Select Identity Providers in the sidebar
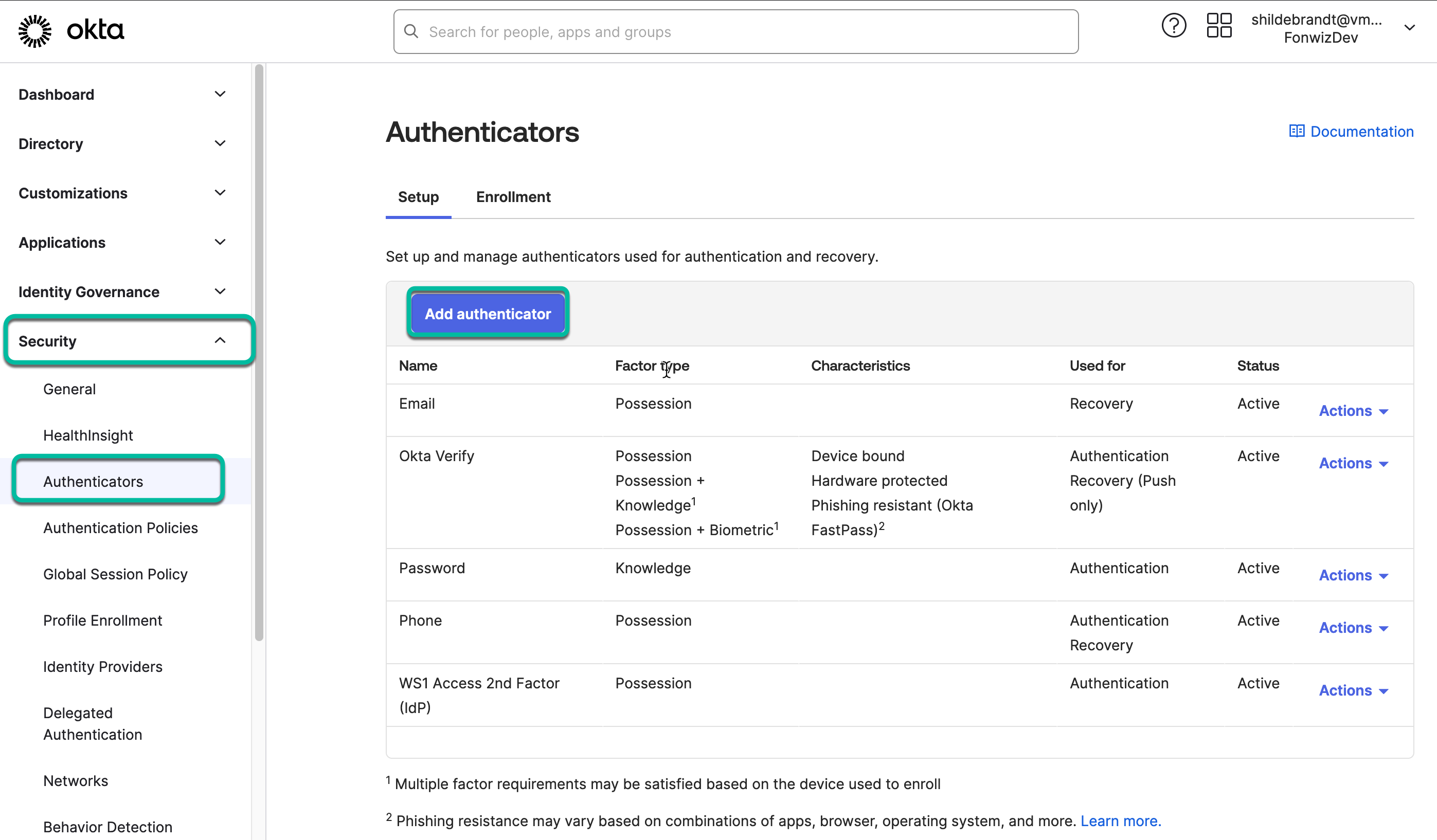 coord(103,666)
